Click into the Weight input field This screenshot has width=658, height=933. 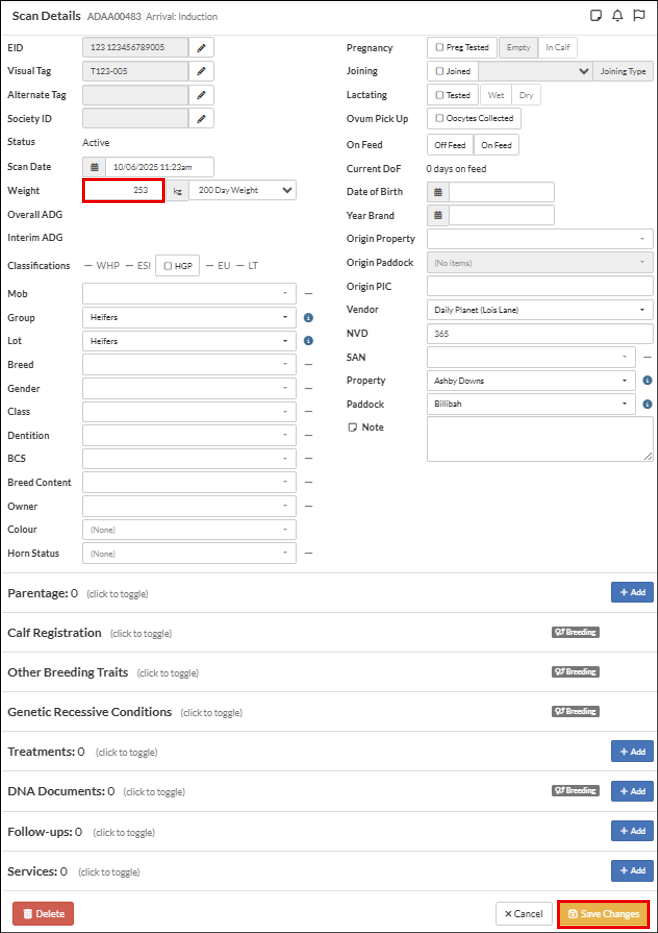[x=123, y=190]
